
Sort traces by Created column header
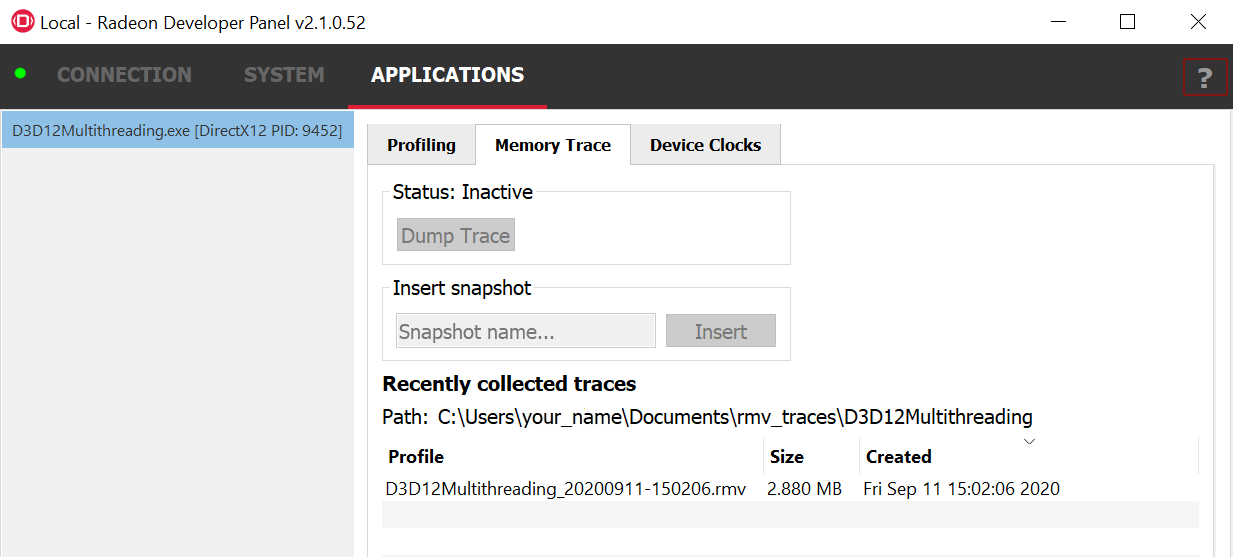(898, 457)
